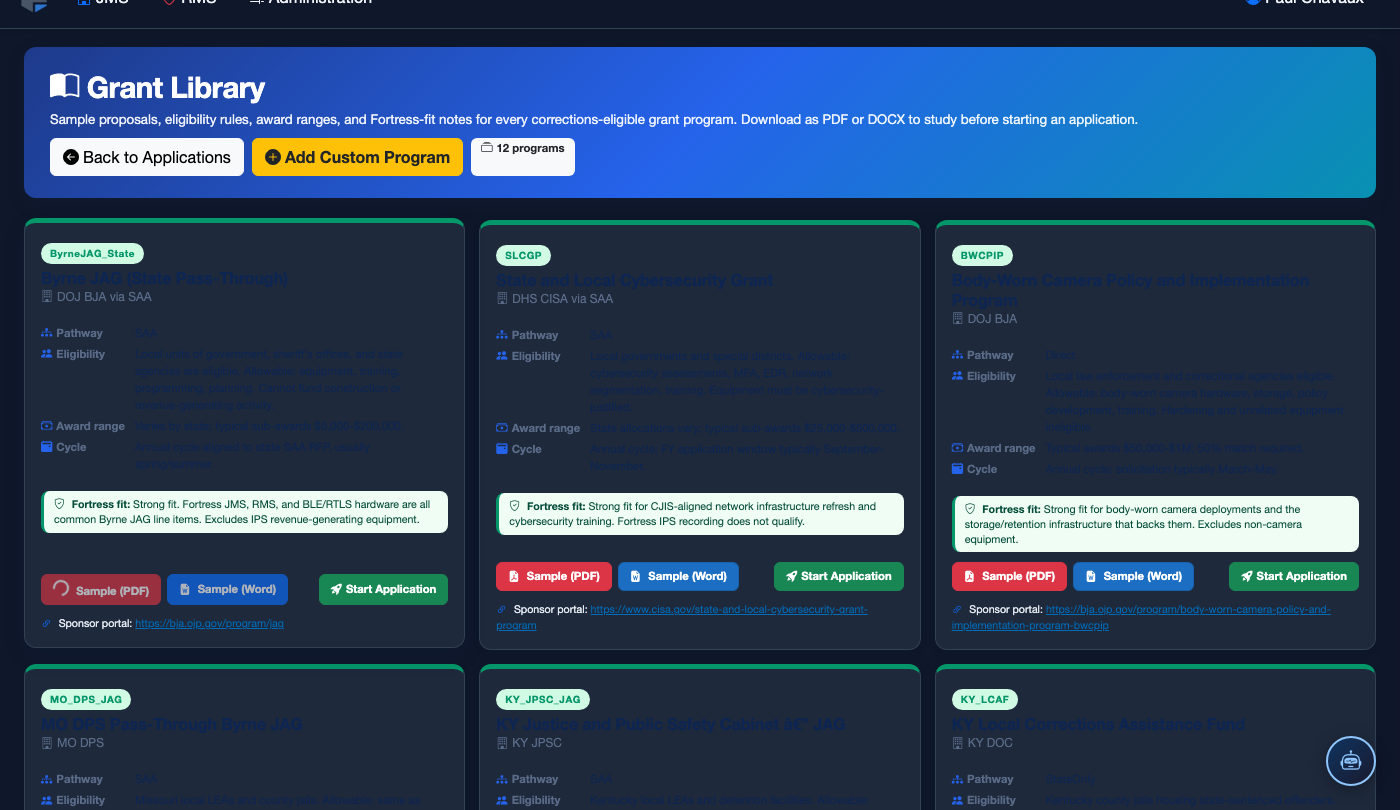Click the Byrne JAG State Fortress fit note
The width and height of the screenshot is (1400, 810).
(x=244, y=512)
